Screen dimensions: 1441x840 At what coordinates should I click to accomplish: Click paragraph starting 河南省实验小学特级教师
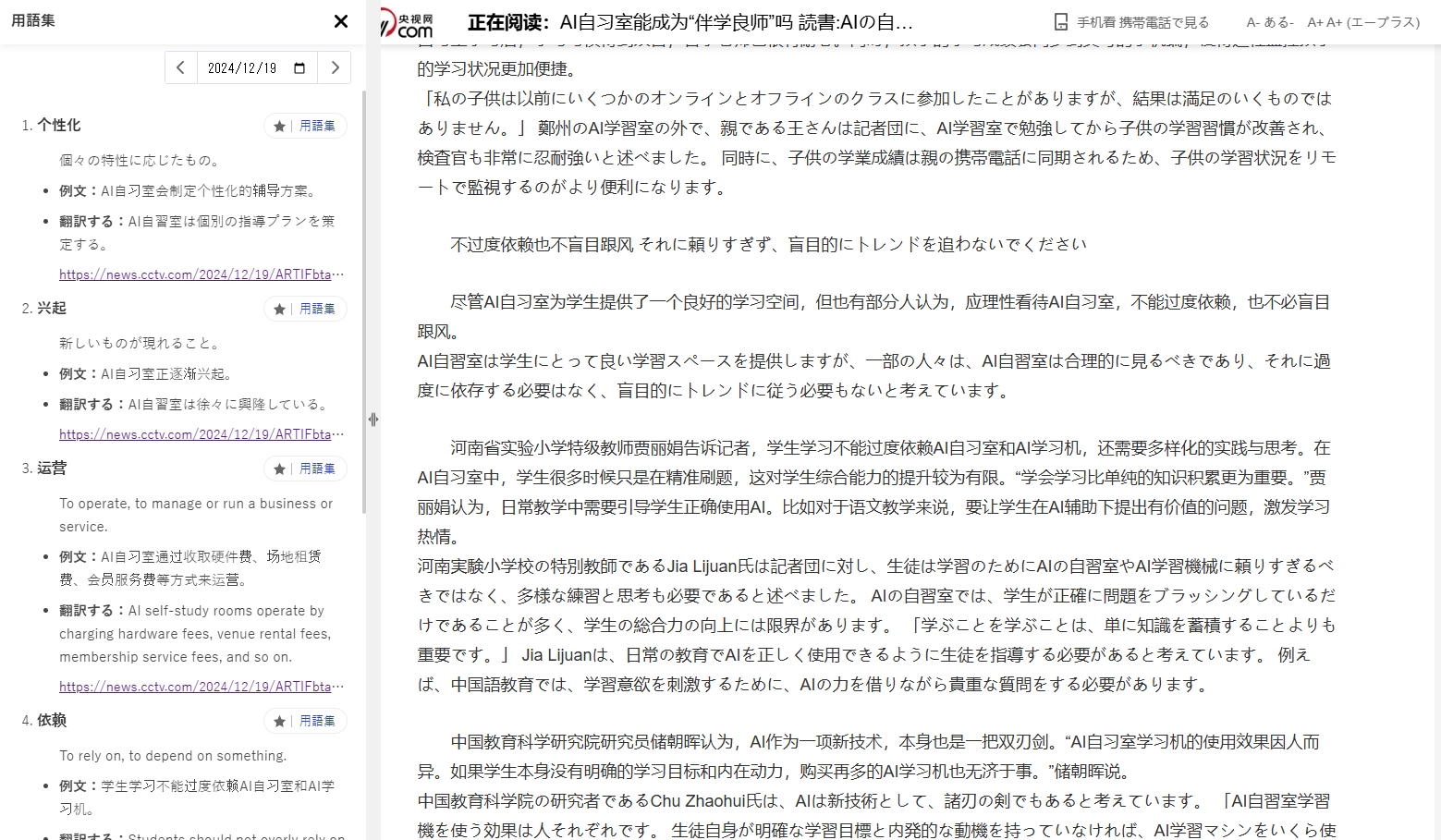coord(874,493)
